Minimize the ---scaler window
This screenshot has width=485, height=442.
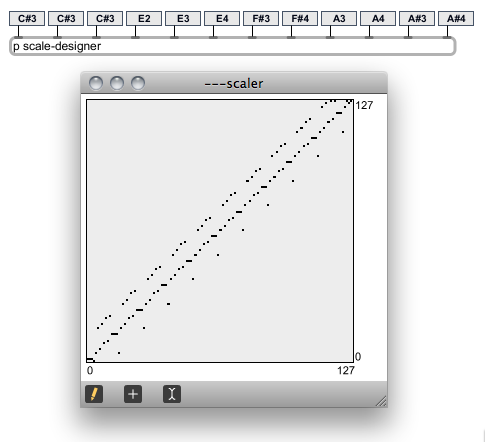click(x=117, y=83)
